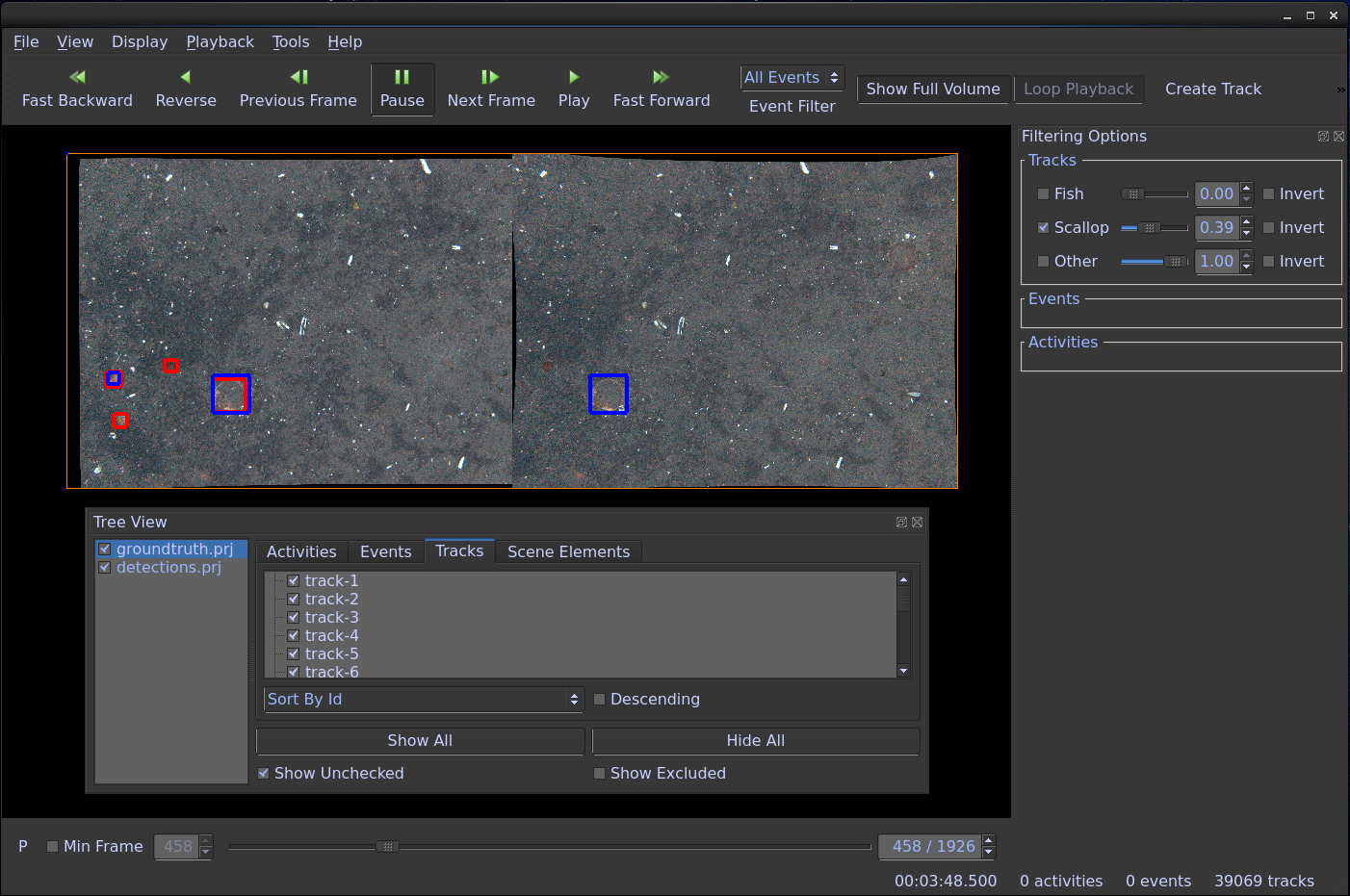Open the Sort By Id dropdown
Viewport: 1350px width, 896px height.
pyautogui.click(x=424, y=699)
